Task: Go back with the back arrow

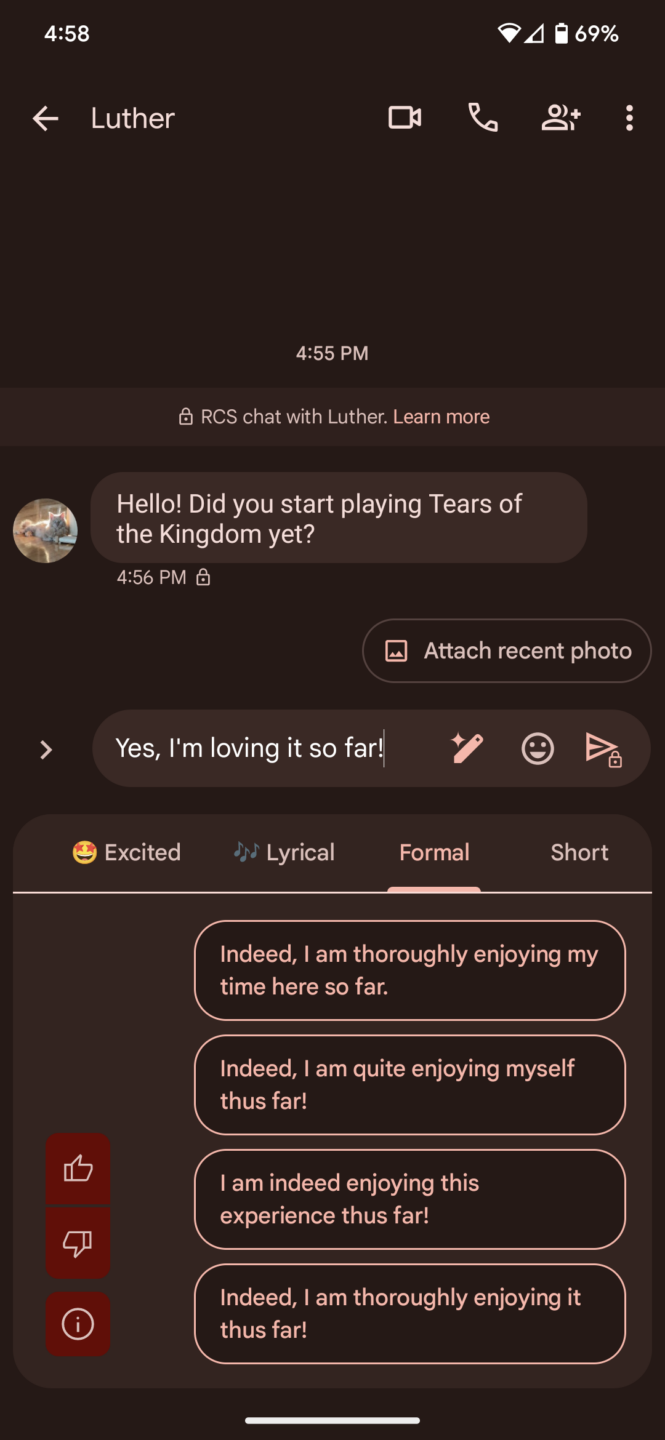Action: (x=45, y=118)
